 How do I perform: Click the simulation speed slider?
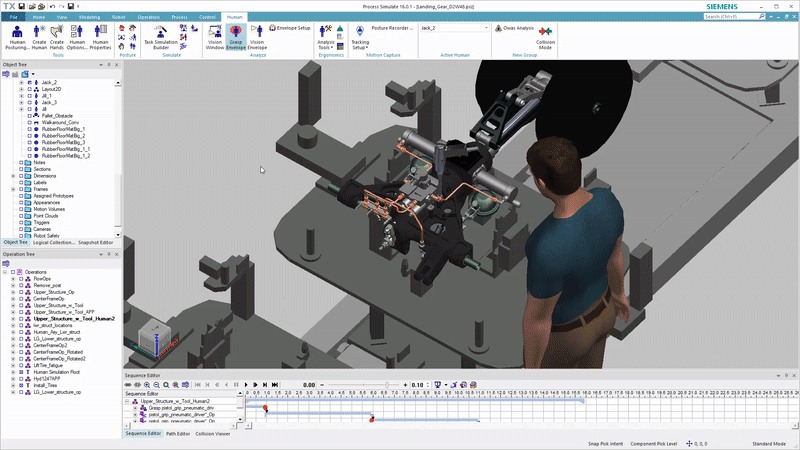[387, 384]
